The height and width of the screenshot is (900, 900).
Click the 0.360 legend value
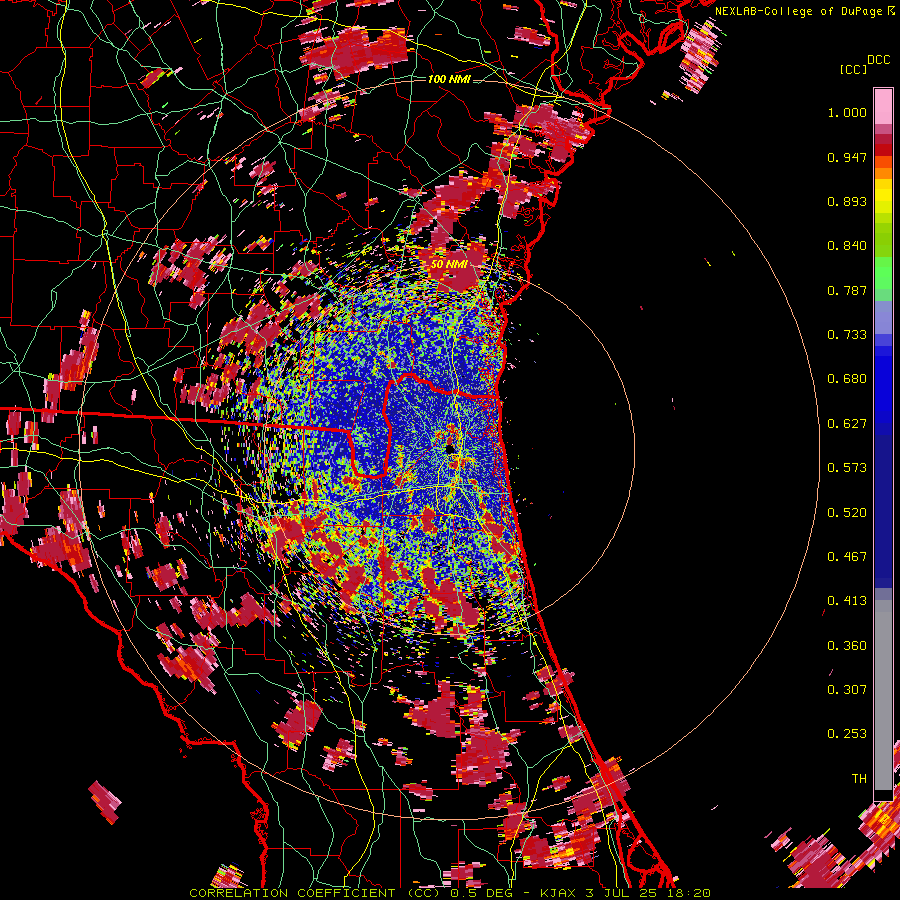pyautogui.click(x=847, y=646)
